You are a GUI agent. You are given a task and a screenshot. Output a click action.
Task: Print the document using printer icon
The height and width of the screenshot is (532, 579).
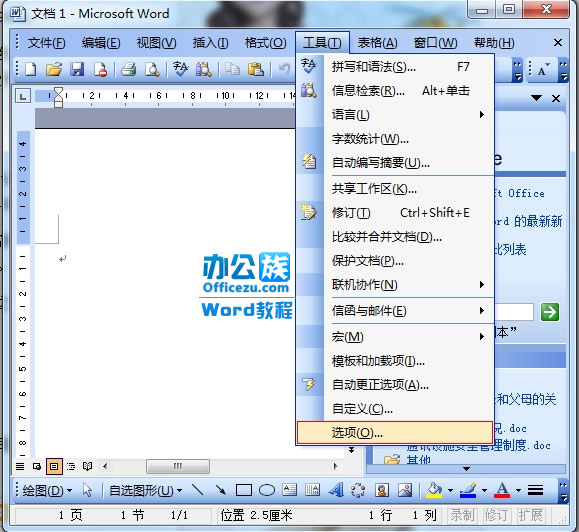(129, 69)
